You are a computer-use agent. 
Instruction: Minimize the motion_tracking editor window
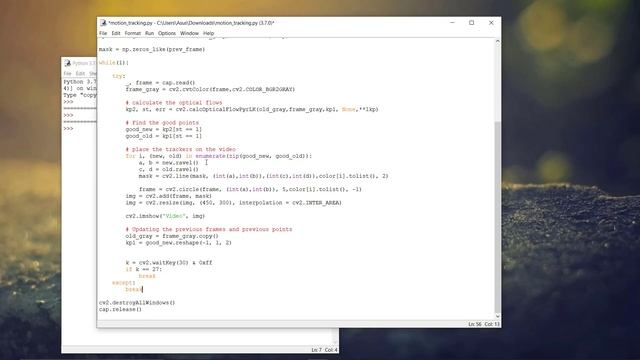pos(452,23)
